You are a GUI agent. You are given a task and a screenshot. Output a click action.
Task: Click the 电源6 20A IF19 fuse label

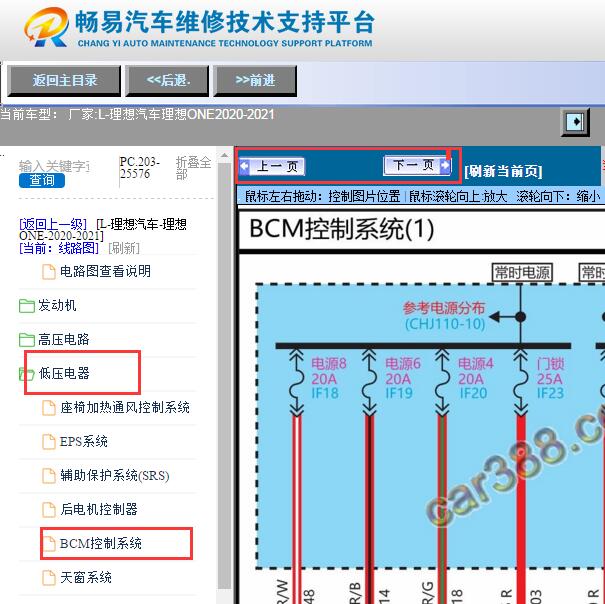click(403, 378)
